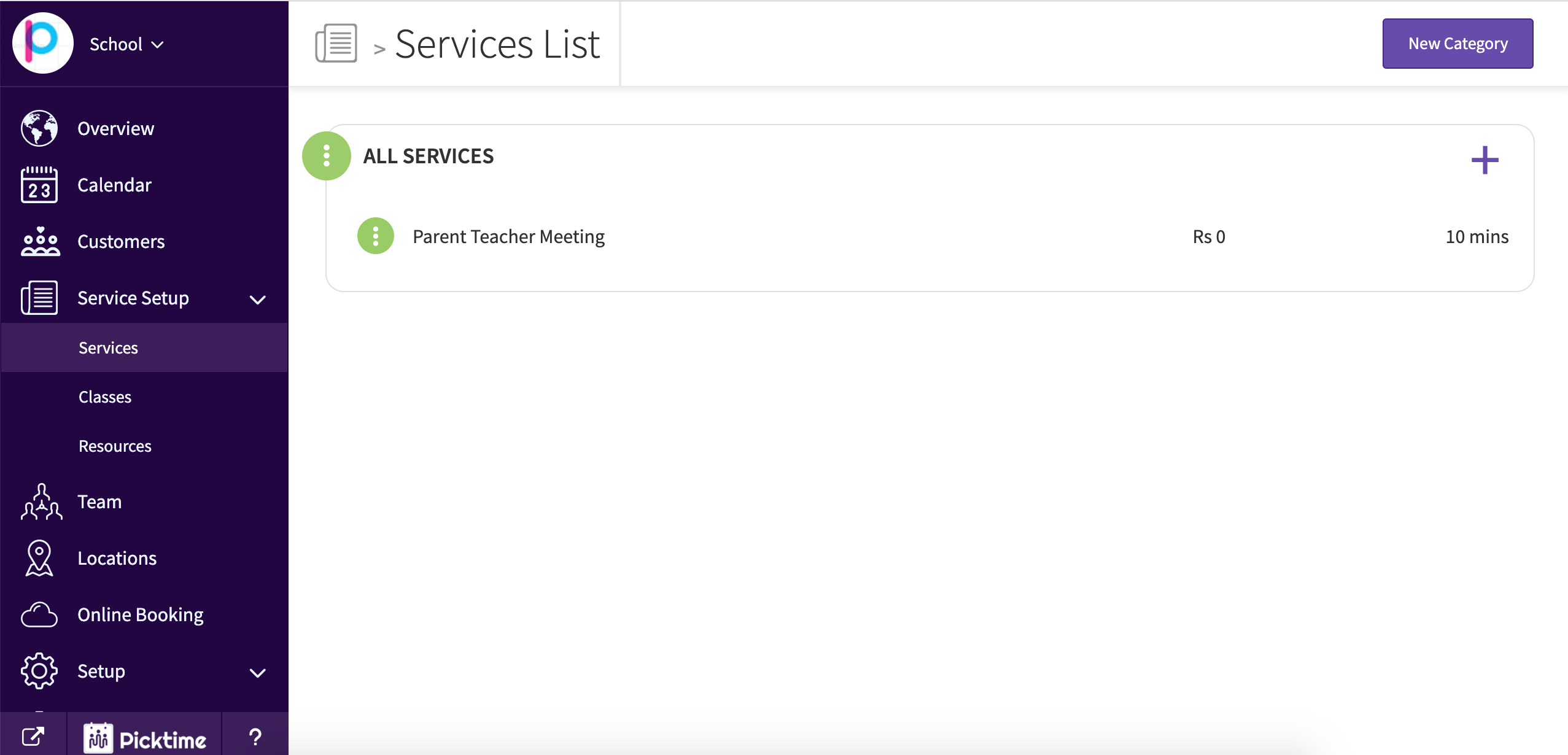Click the Overview globe icon
The image size is (1568, 755).
point(39,128)
